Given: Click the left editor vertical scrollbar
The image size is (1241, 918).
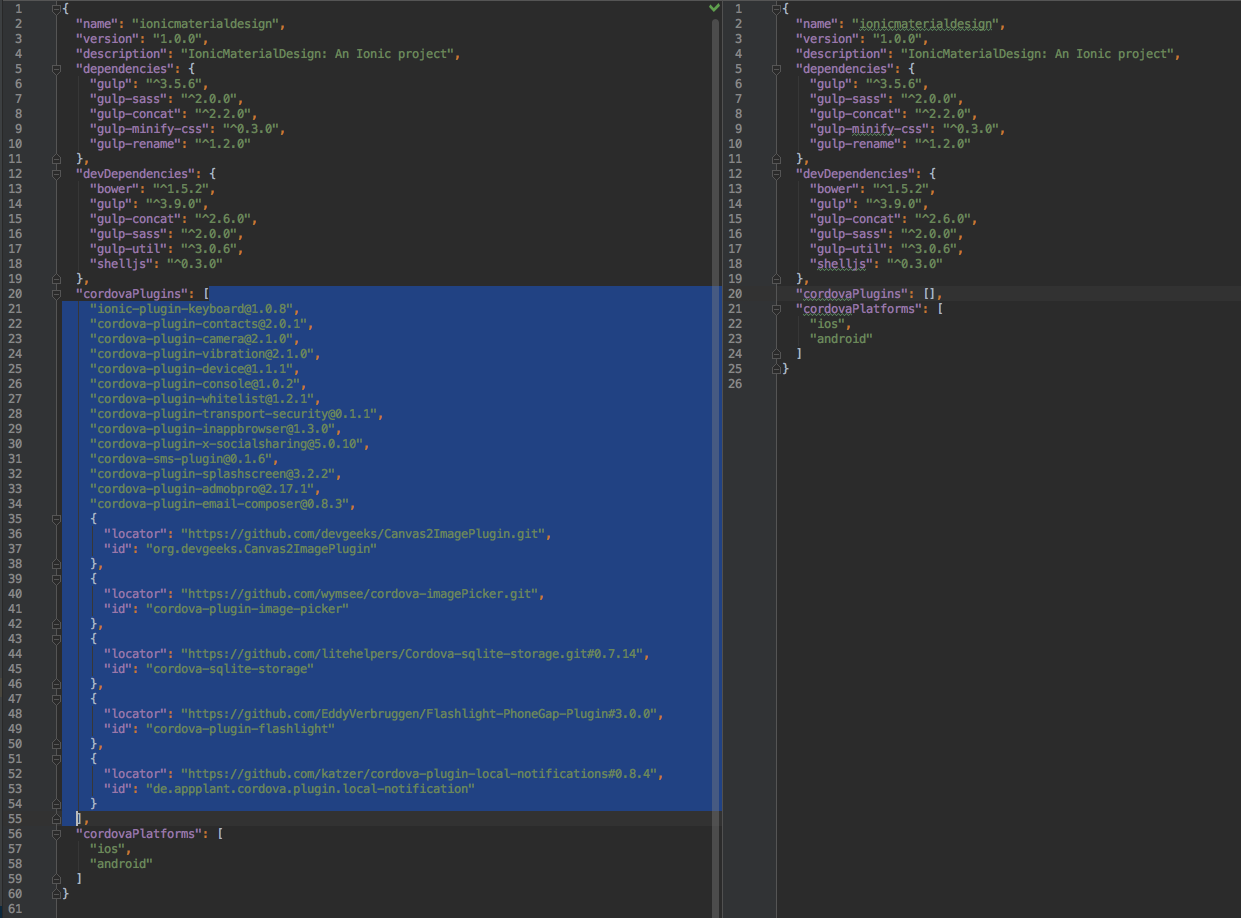Looking at the screenshot, I should 716,400.
